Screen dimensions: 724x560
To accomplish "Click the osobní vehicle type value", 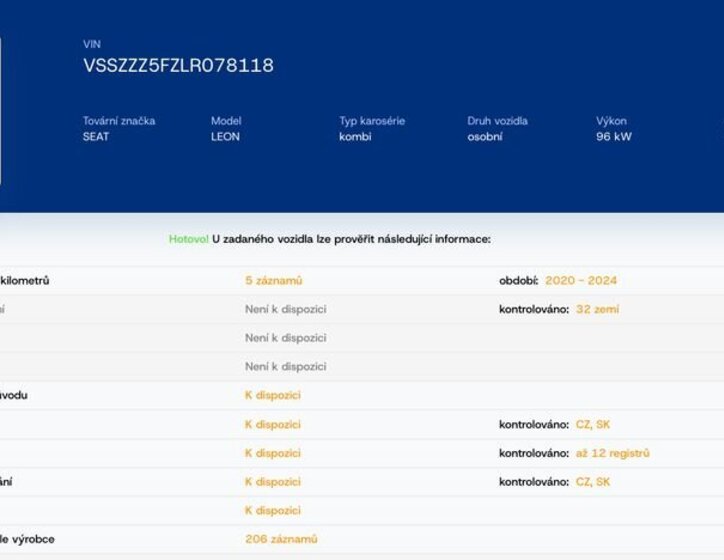I will click(x=485, y=137).
